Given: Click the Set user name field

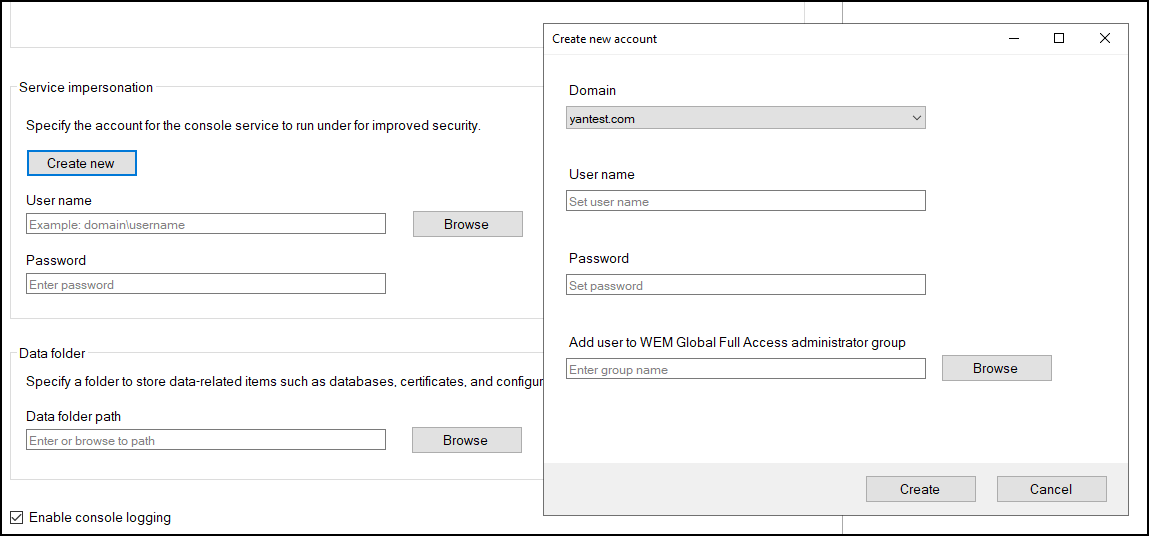Looking at the screenshot, I should 745,201.
